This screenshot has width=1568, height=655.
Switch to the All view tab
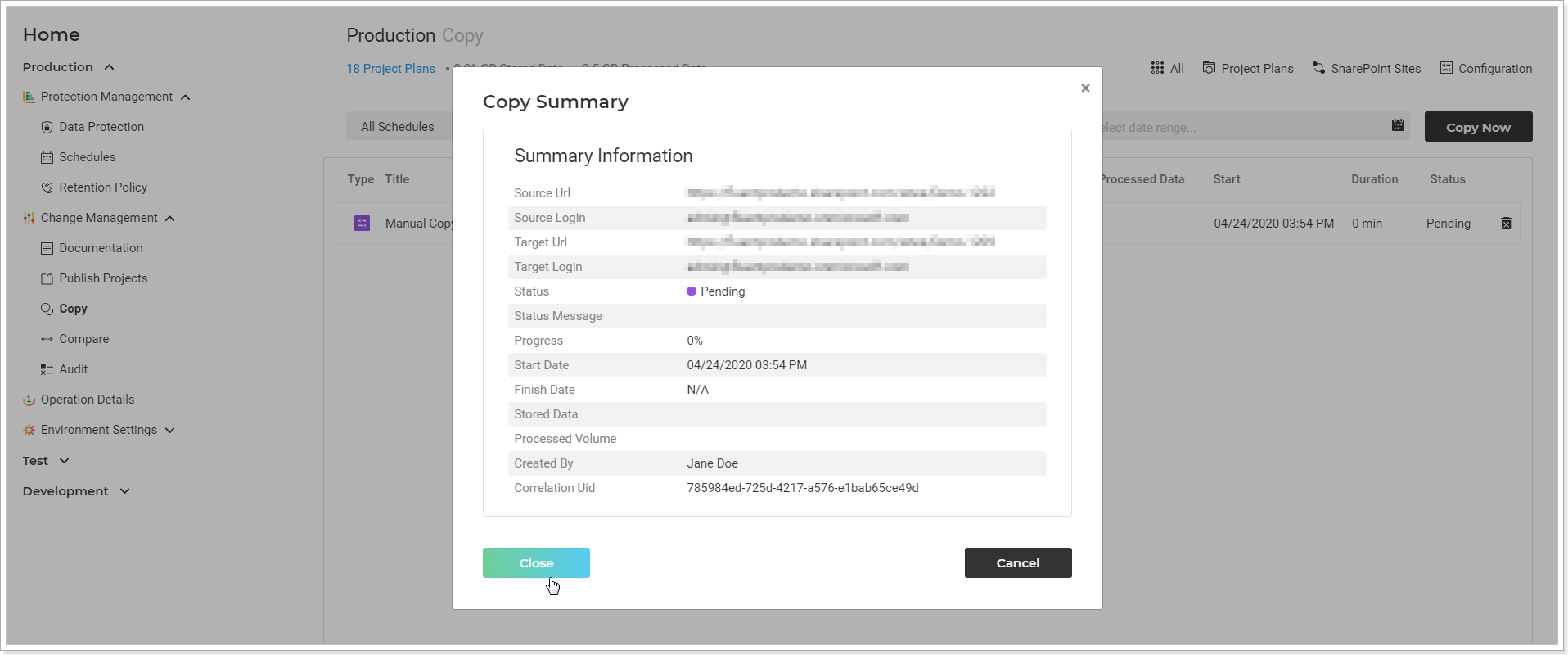click(1167, 69)
